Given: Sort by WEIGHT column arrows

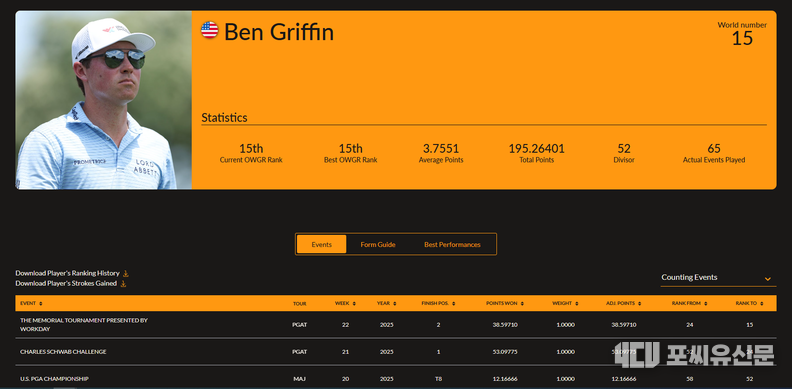Looking at the screenshot, I should coord(576,304).
